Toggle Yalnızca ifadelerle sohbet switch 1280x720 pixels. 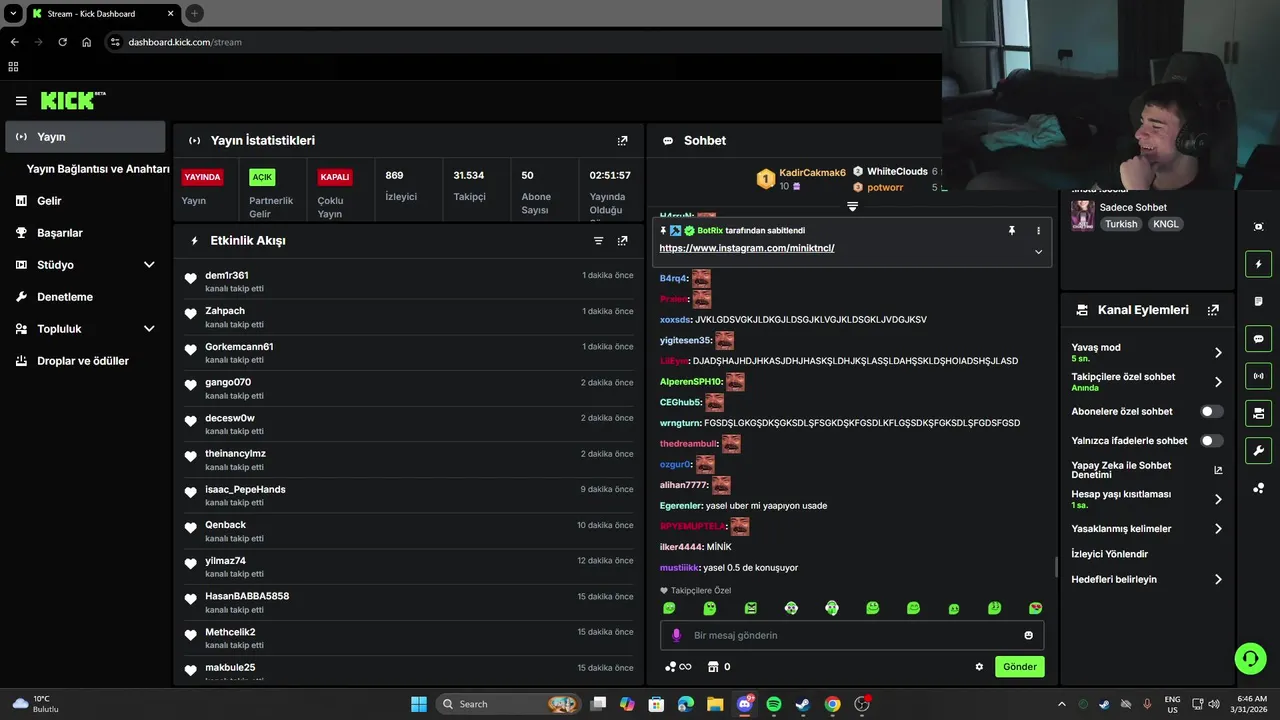click(x=1212, y=441)
